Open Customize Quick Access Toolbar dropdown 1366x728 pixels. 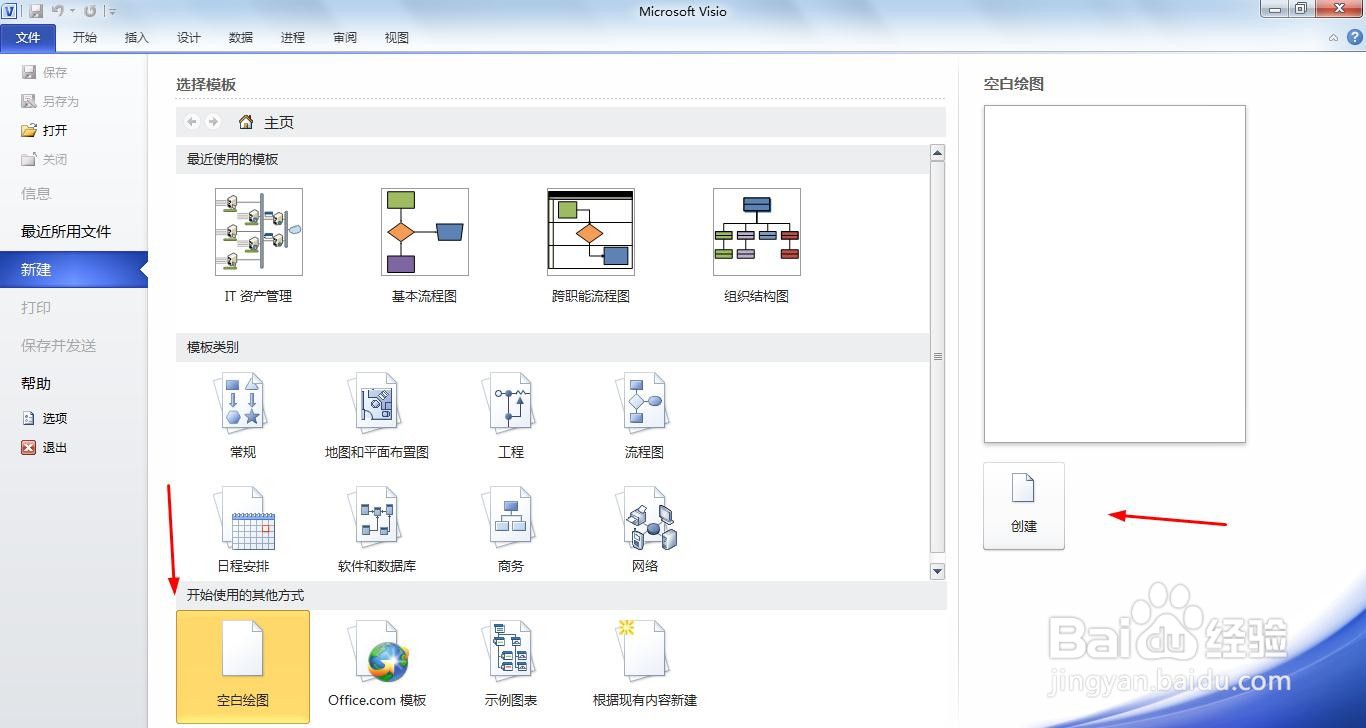(112, 12)
